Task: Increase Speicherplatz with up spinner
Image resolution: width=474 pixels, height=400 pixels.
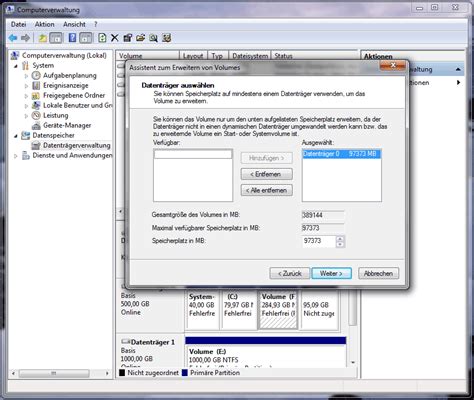Action: pos(340,238)
